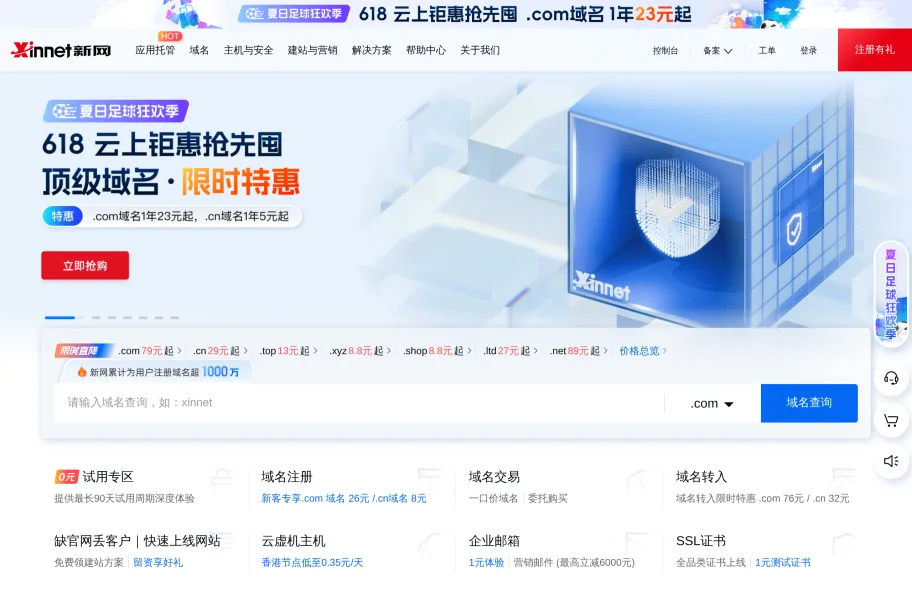912x600 pixels.
Task: Open 缺官网丢客户 快速上线网站 section
Action: click(137, 541)
